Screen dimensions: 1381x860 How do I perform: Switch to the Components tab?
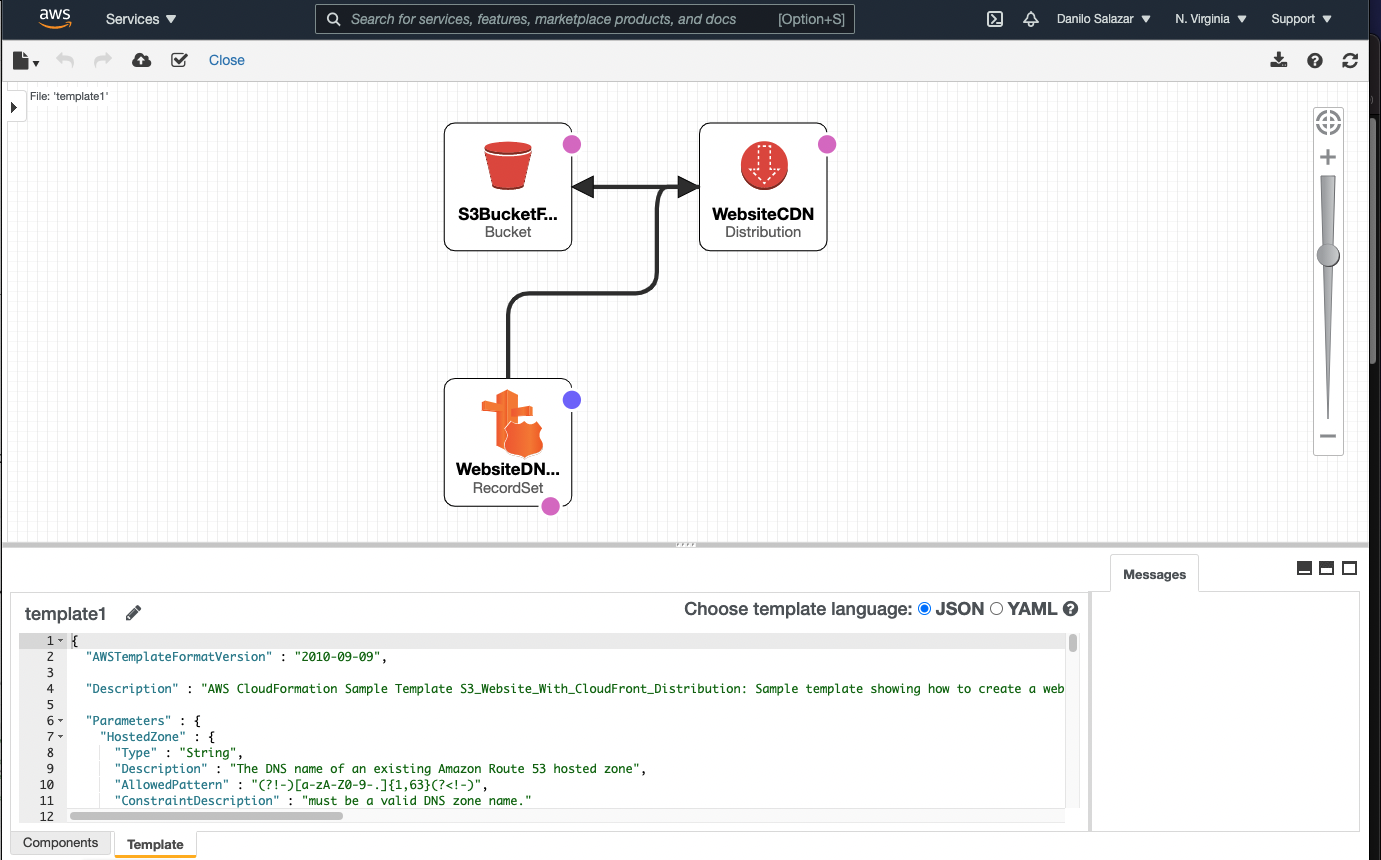click(x=61, y=843)
